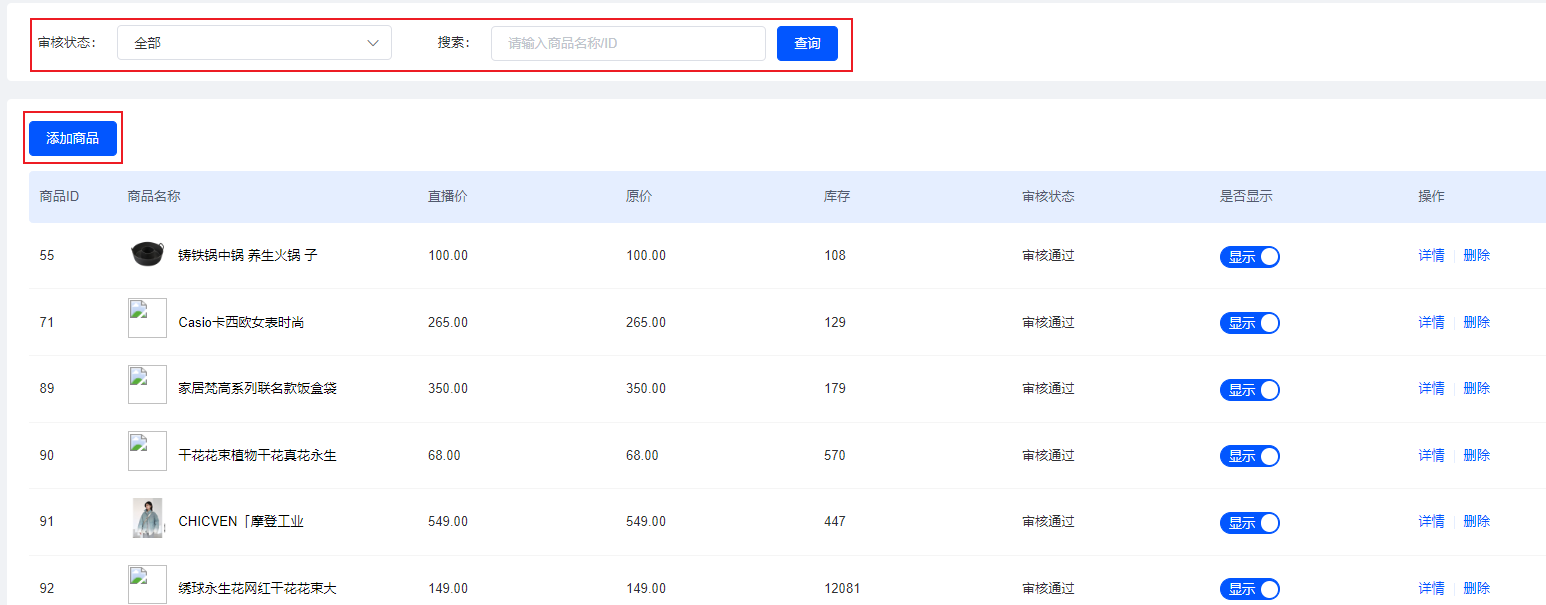The image size is (1546, 605).
Task: Click broken image thumbnail for 家居梵高系列联名款饭盒袋
Action: coord(147,385)
